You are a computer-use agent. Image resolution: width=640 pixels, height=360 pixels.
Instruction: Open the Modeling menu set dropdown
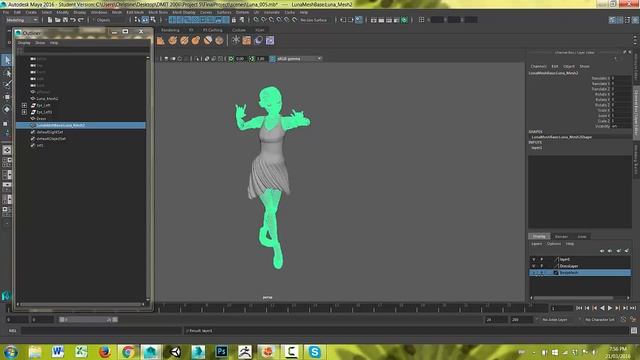(22, 20)
